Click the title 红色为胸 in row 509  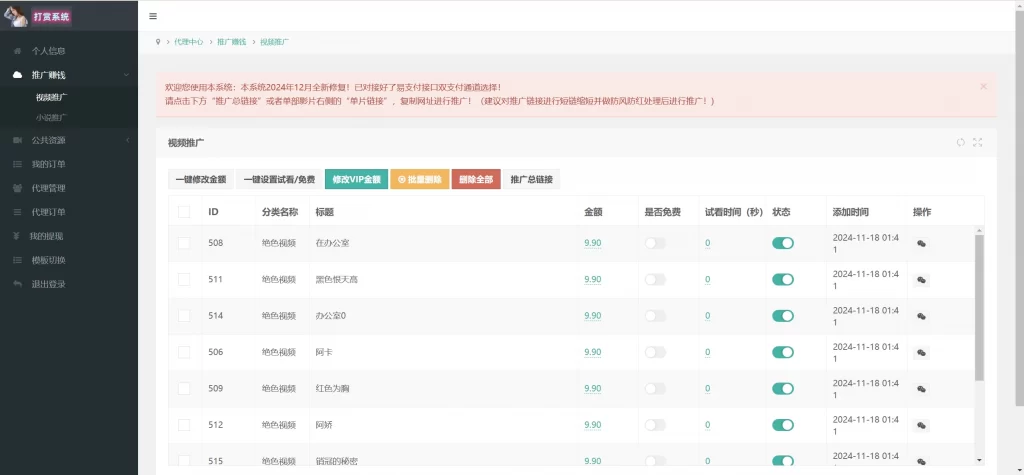click(x=332, y=389)
